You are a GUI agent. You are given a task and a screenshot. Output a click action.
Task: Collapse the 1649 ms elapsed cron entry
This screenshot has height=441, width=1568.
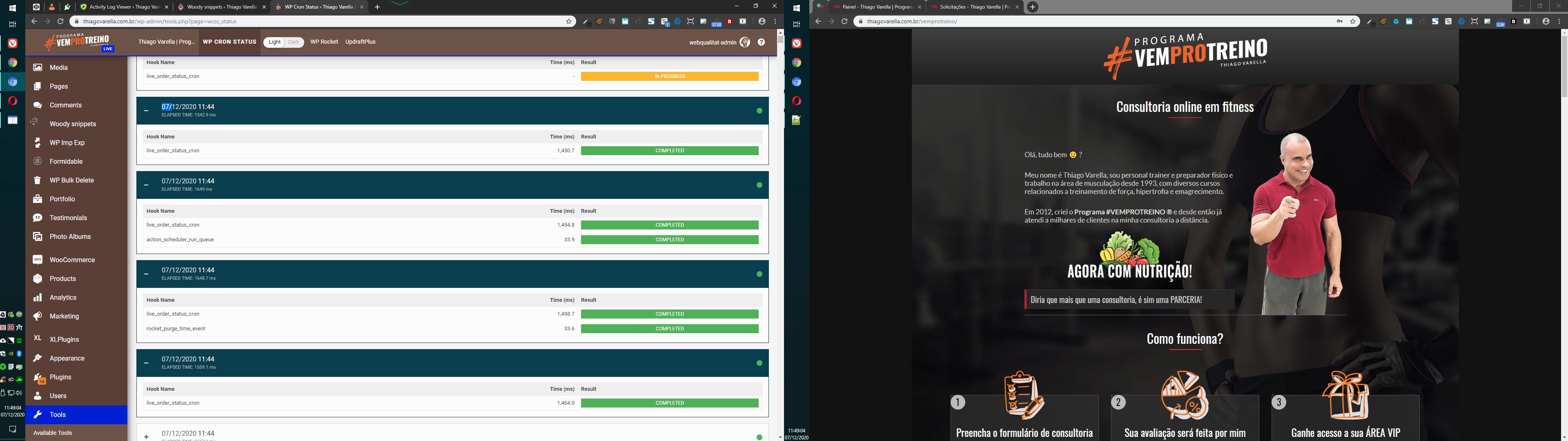coord(146,185)
